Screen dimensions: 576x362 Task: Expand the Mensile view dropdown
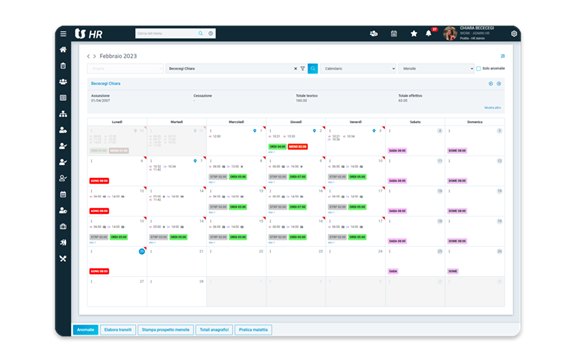click(436, 68)
